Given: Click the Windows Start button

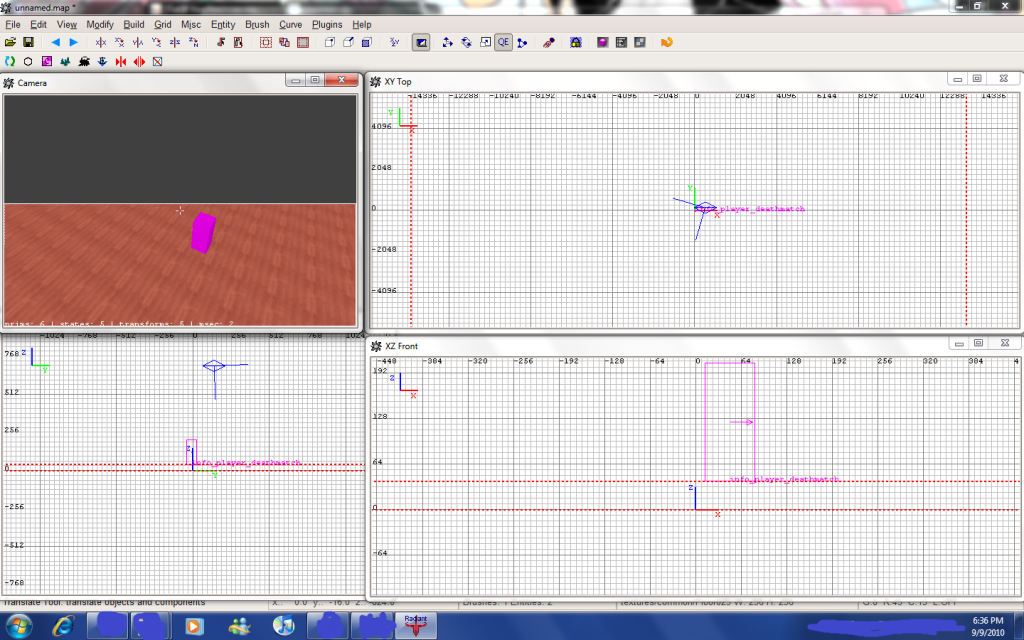Looking at the screenshot, I should coord(20,626).
